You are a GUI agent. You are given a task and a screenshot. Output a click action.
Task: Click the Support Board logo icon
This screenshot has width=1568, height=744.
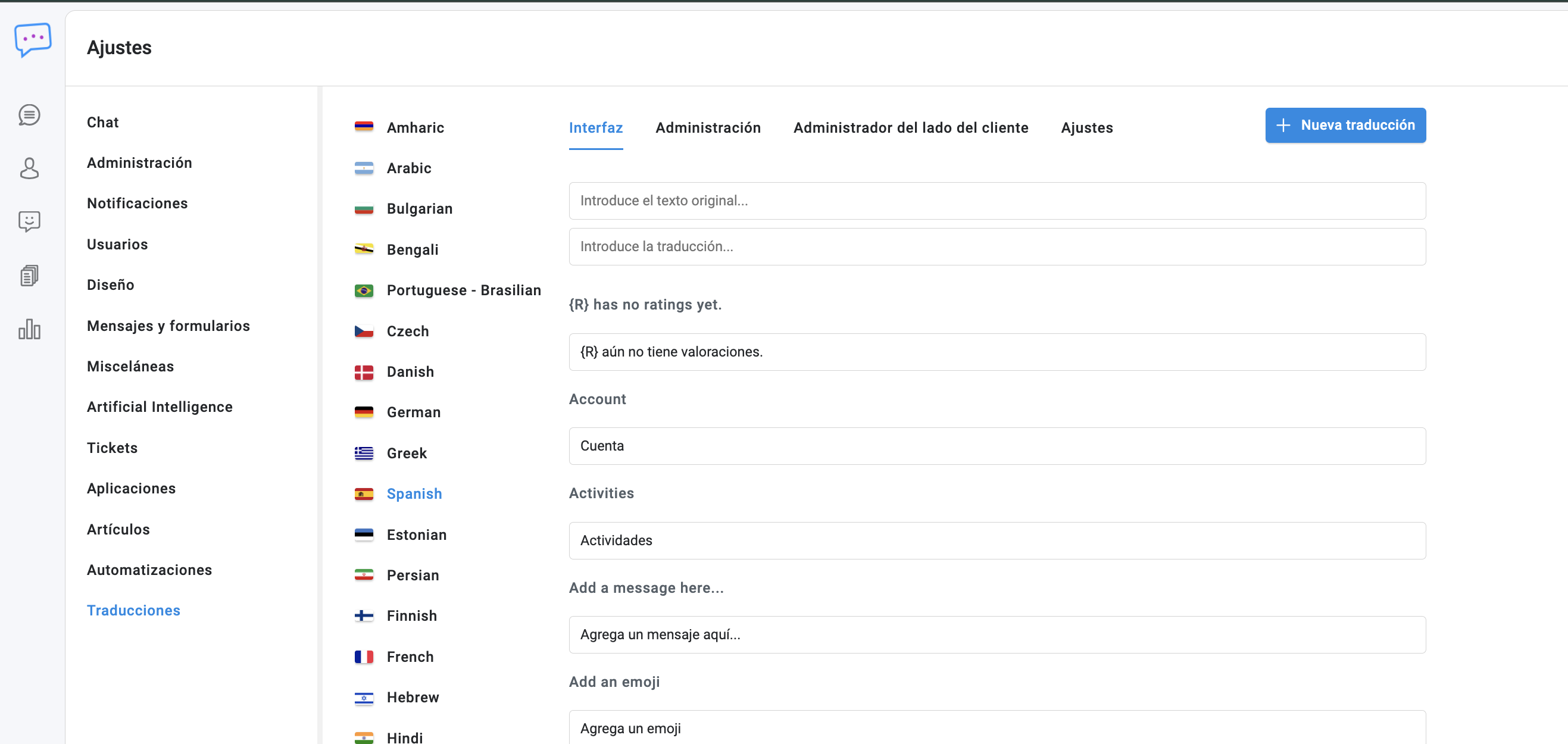pos(33,40)
